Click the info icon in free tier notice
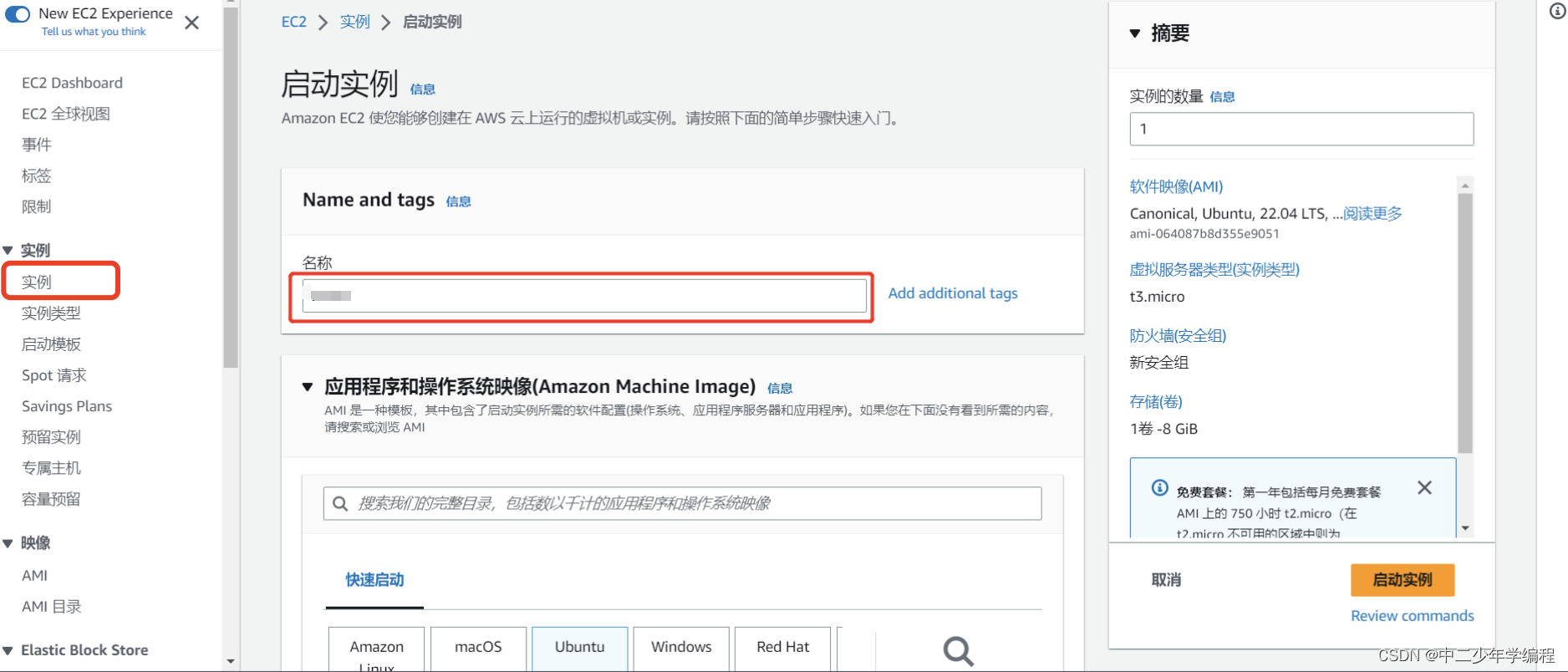 pyautogui.click(x=1159, y=488)
